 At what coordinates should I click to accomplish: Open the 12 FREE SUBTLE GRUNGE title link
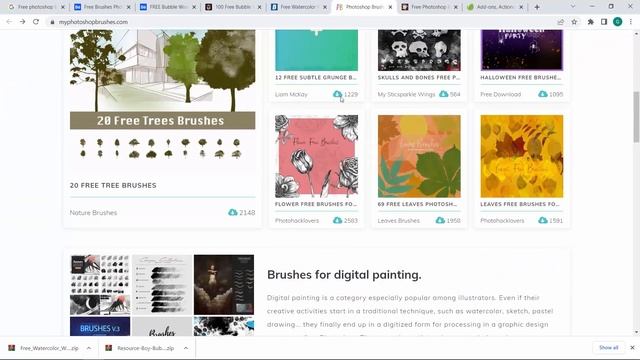(316, 78)
